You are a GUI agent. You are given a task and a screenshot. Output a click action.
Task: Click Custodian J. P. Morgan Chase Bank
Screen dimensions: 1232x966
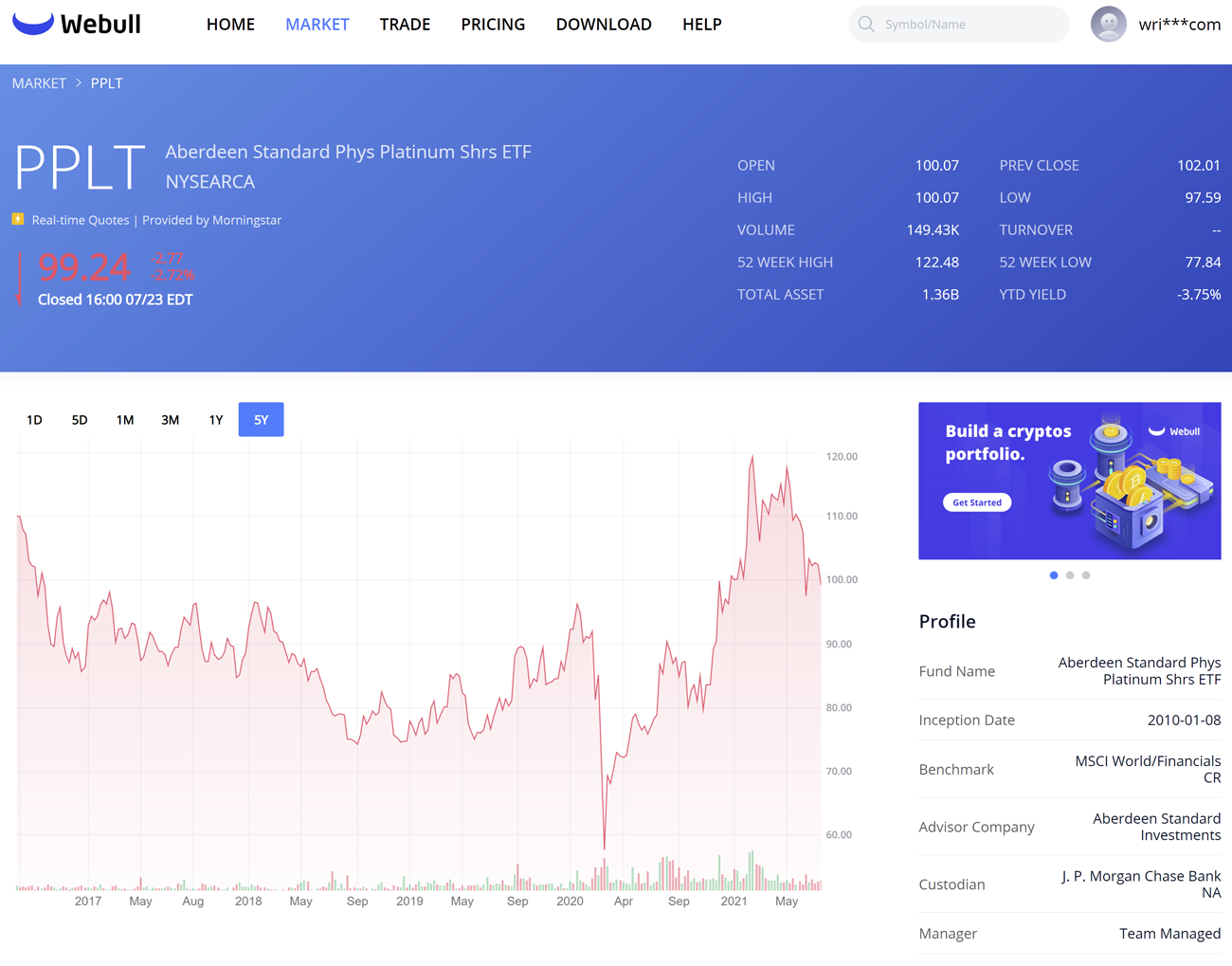[1141, 884]
